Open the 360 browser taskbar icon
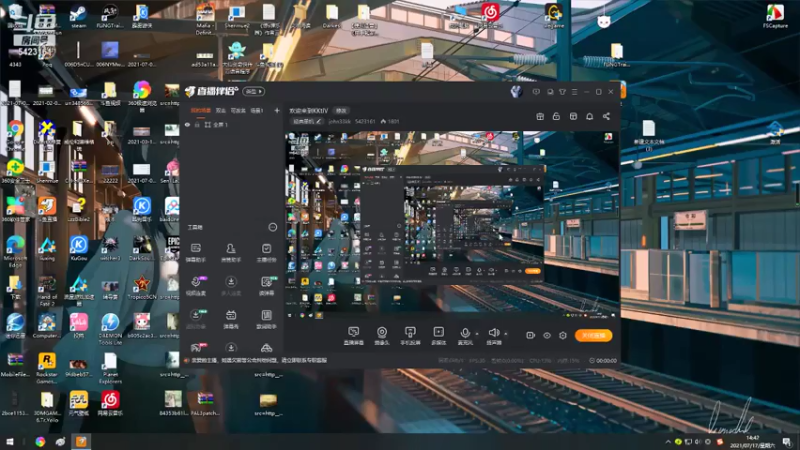 tap(40, 441)
